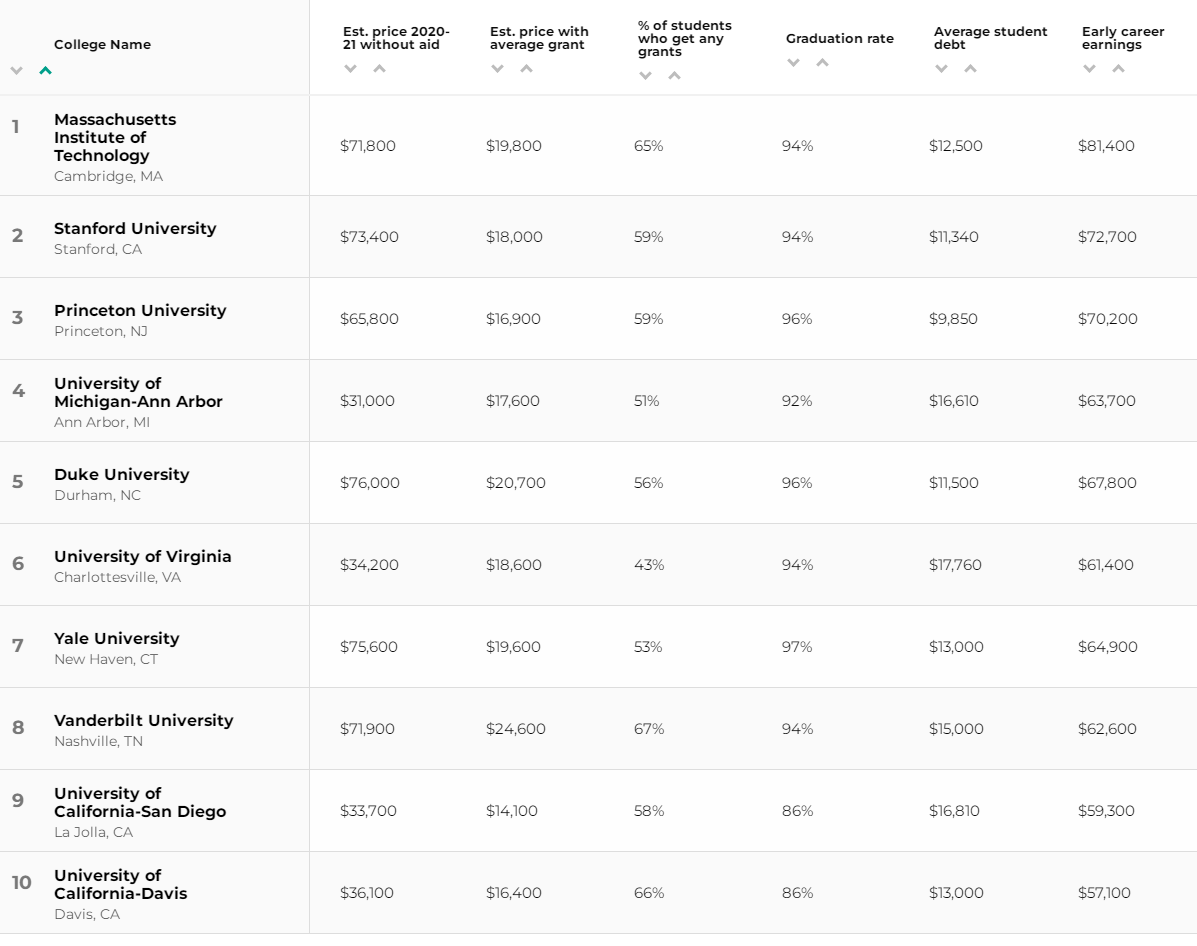Sort Early career earnings ascending arrow

(x=1118, y=68)
